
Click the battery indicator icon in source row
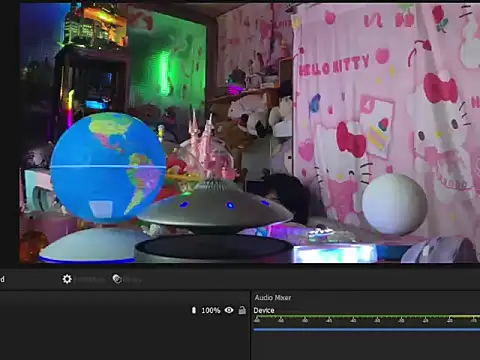(194, 310)
